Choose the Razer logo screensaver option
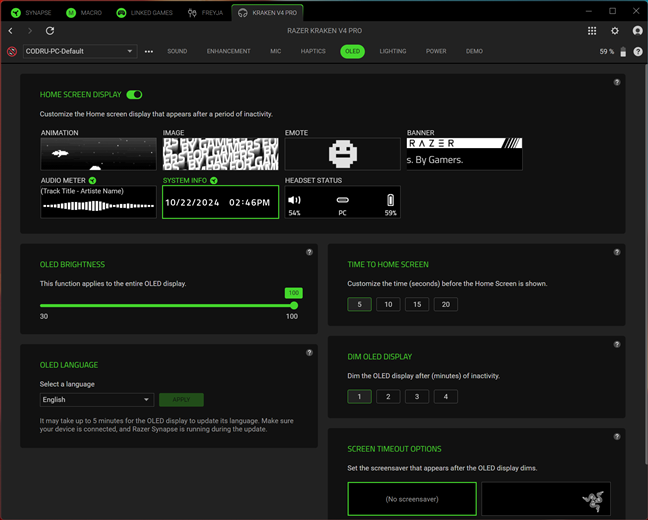Viewport: 648px width, 520px height. [546, 499]
